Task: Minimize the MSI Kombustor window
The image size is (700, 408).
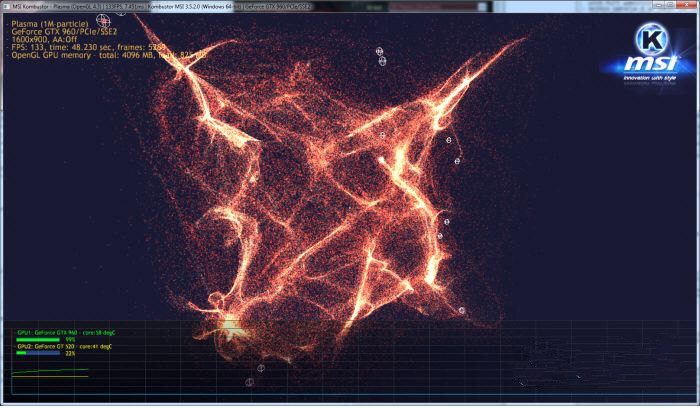Action: (x=660, y=5)
